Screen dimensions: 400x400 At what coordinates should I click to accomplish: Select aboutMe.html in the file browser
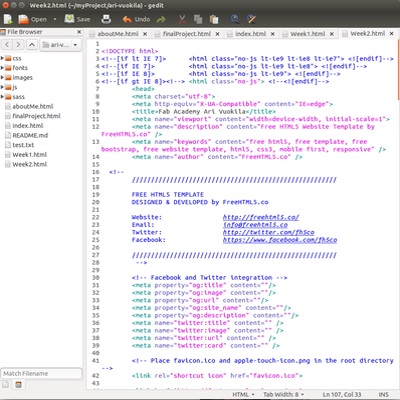[x=33, y=107]
